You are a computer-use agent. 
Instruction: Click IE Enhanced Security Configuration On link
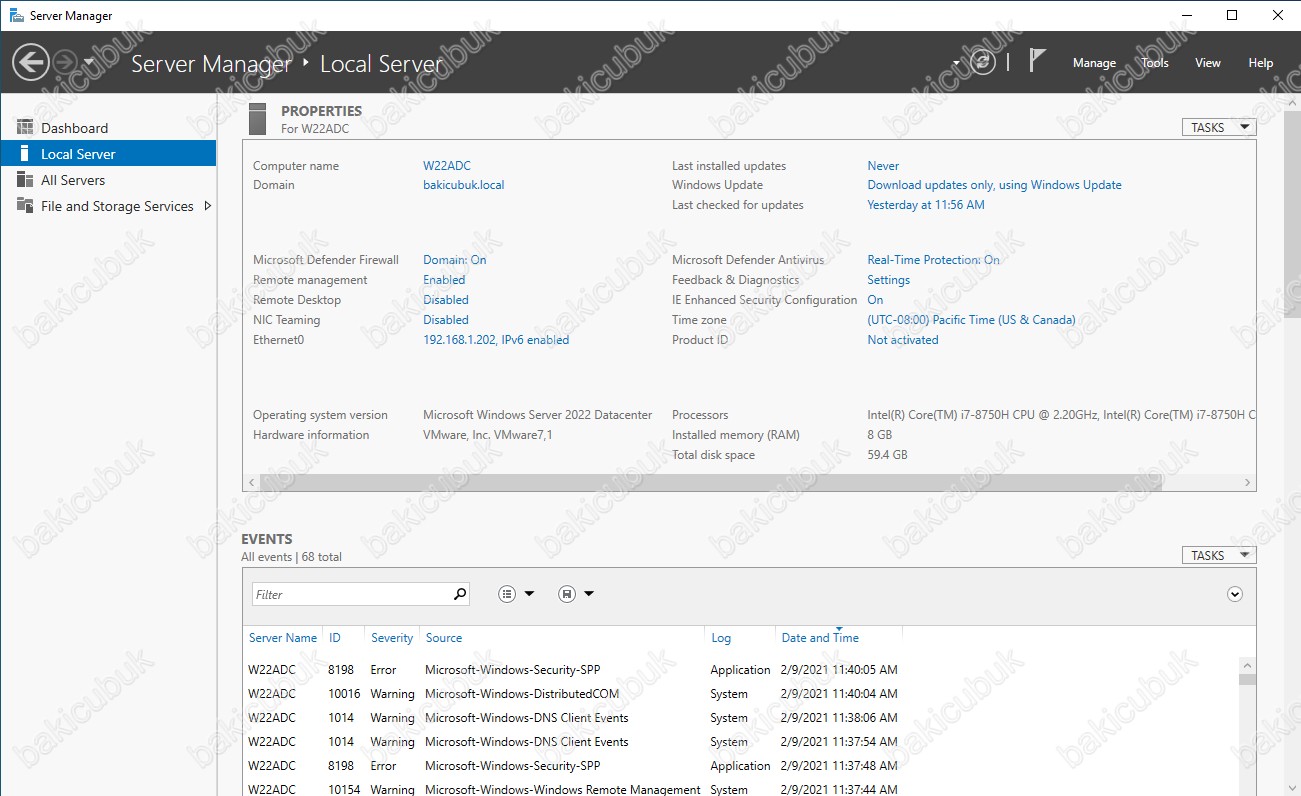[x=875, y=300]
